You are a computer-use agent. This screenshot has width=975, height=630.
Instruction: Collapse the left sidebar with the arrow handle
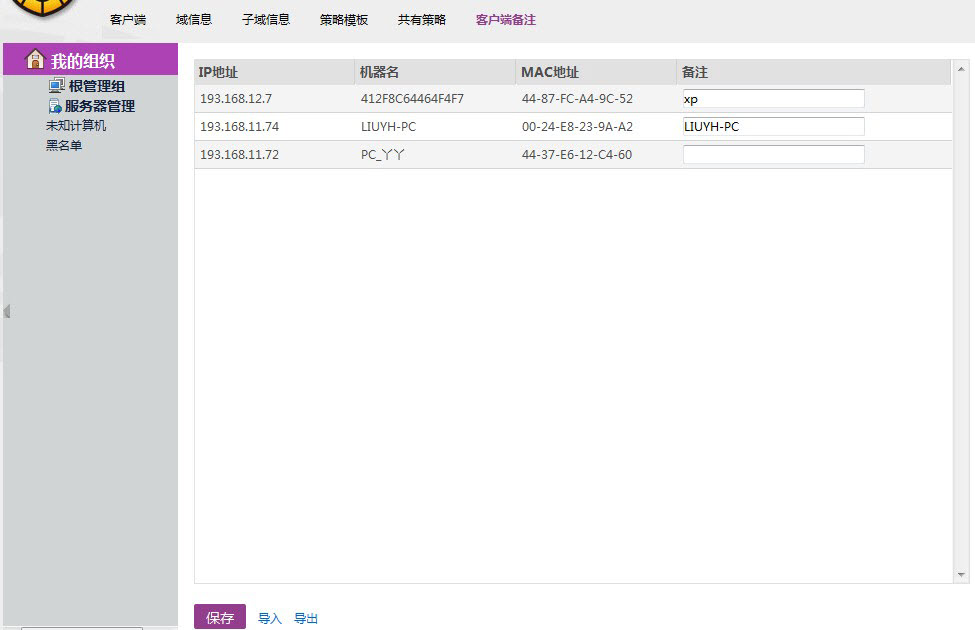point(7,312)
